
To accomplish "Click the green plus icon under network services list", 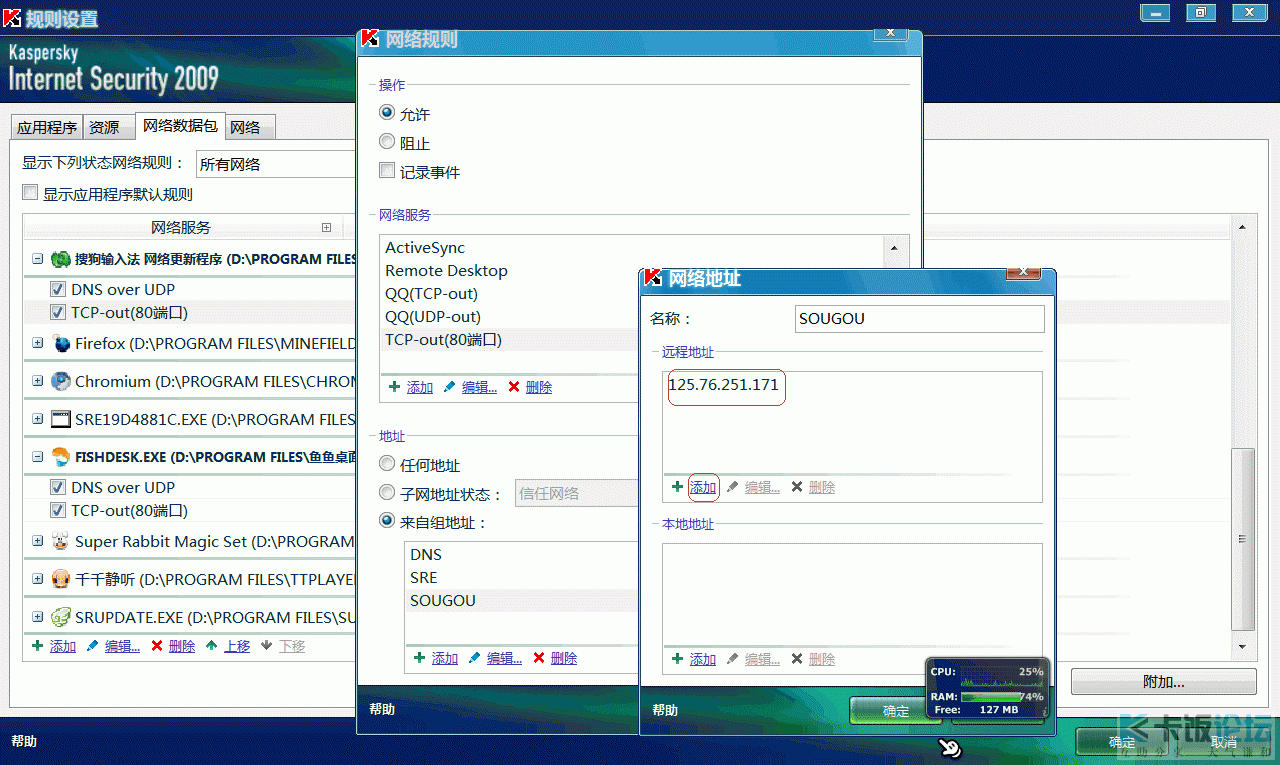I will [x=394, y=387].
